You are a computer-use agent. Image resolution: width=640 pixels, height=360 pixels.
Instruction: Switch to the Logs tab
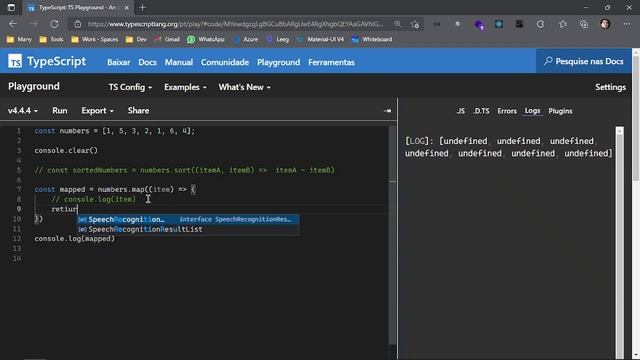tap(532, 111)
